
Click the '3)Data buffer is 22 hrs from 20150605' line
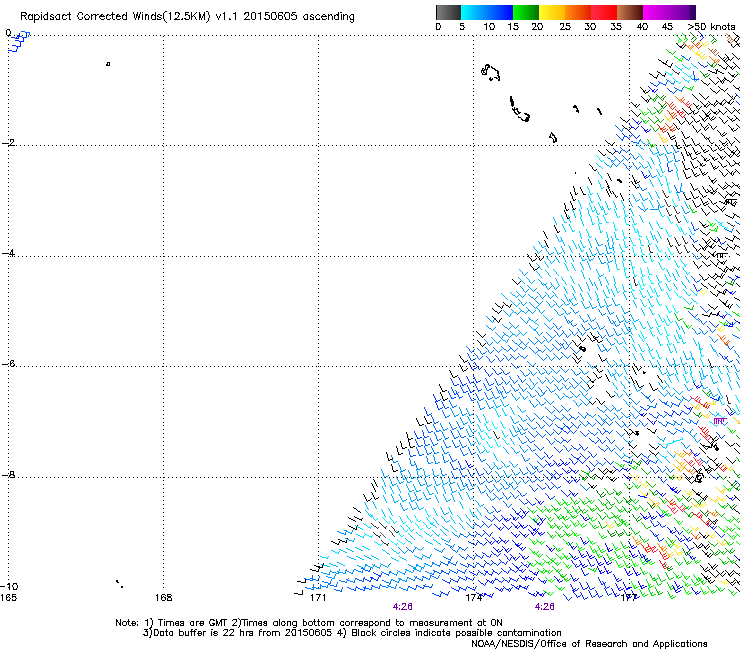(x=237, y=633)
